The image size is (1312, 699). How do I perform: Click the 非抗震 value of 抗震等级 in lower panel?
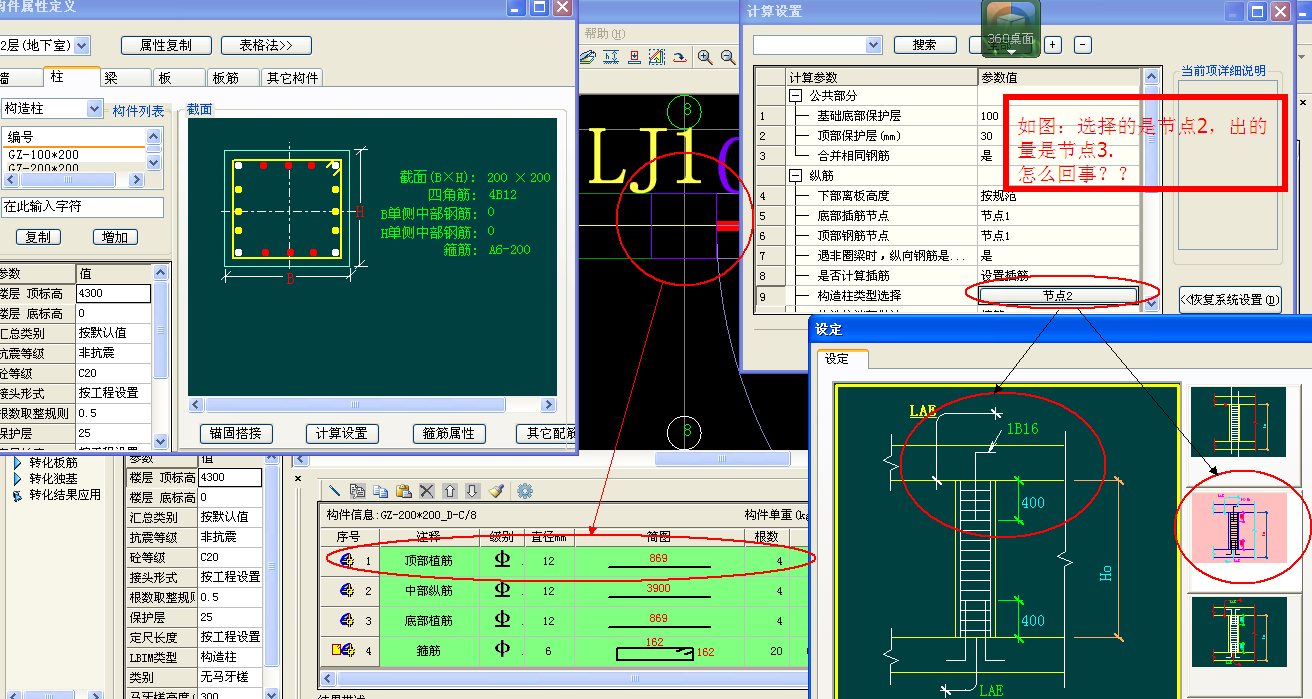click(x=229, y=537)
